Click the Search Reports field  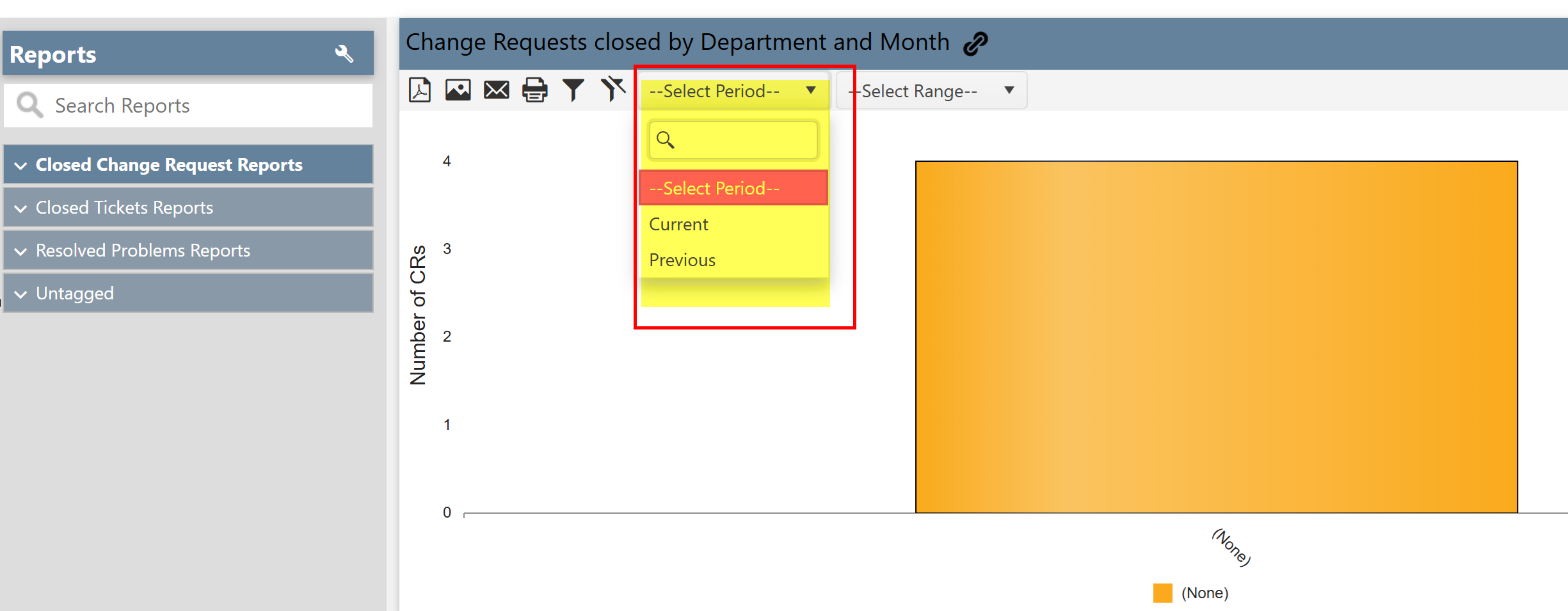pos(205,106)
